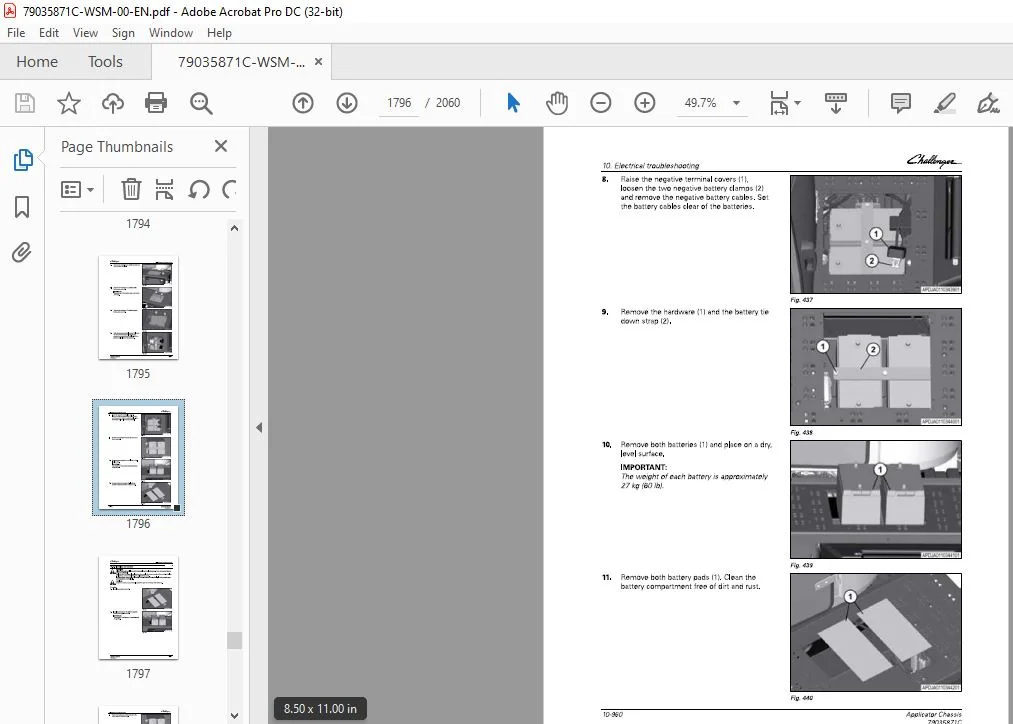Select the Highlight text pen tool

click(945, 103)
